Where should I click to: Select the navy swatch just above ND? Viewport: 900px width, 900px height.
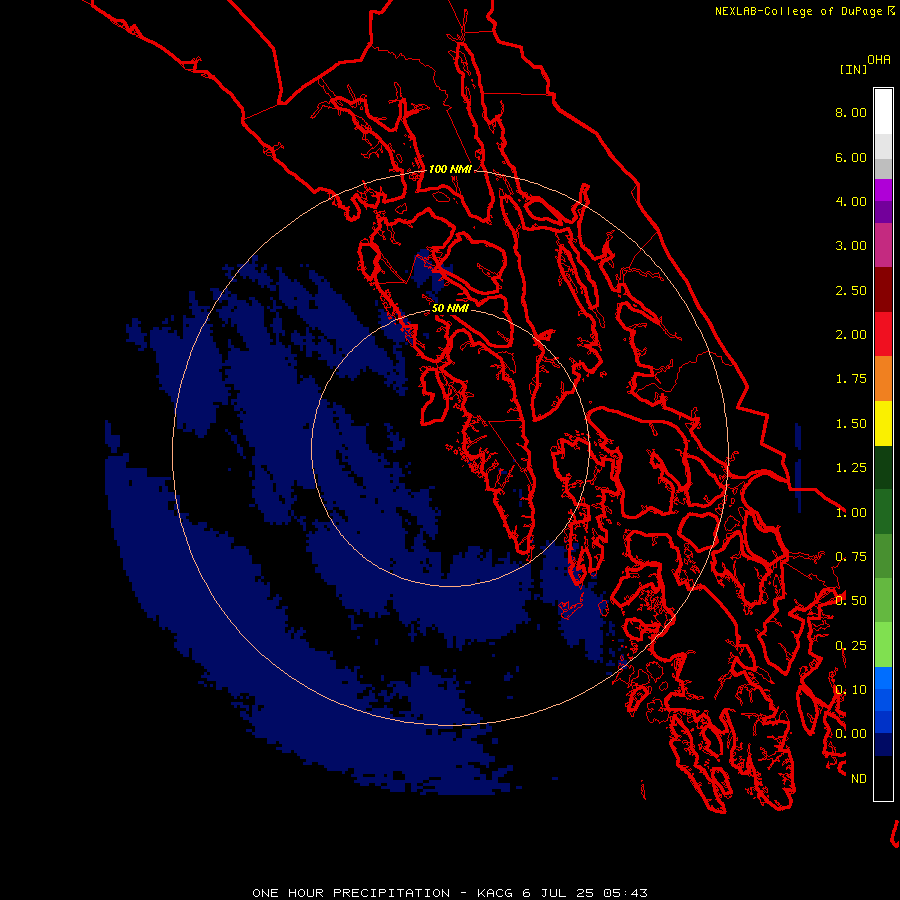click(x=883, y=744)
